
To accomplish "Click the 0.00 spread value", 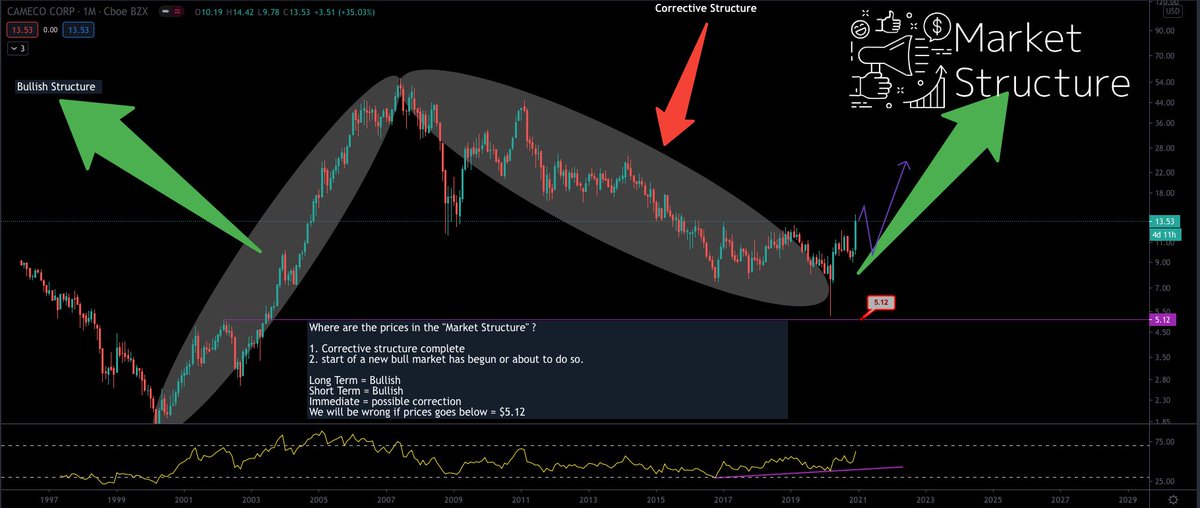I will click(x=50, y=30).
